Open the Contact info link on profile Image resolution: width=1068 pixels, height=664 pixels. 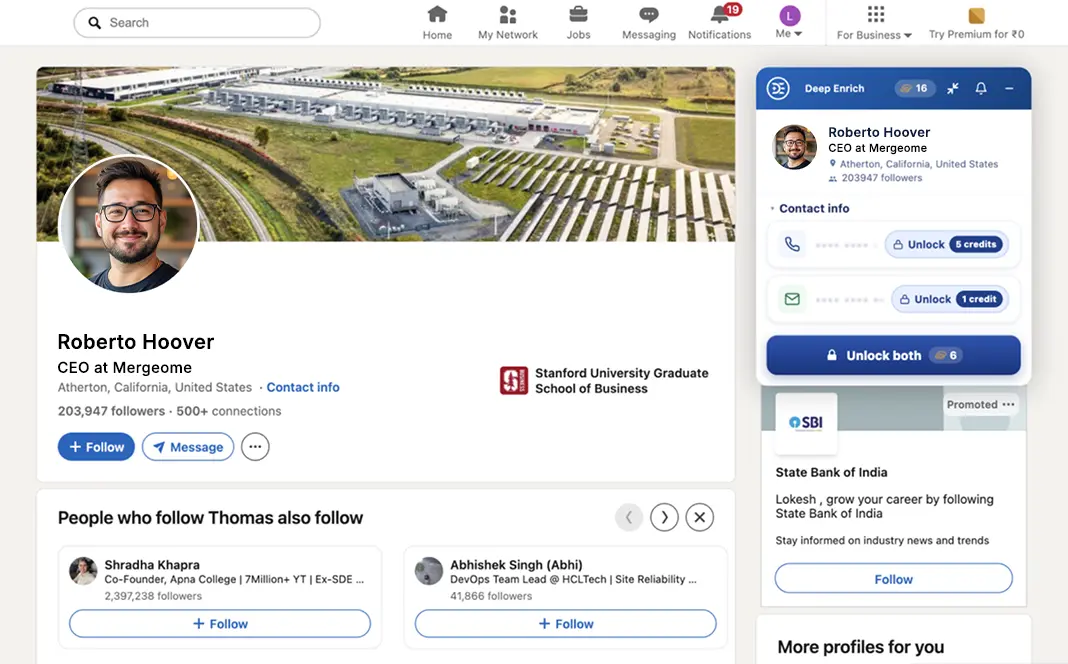[x=302, y=387]
